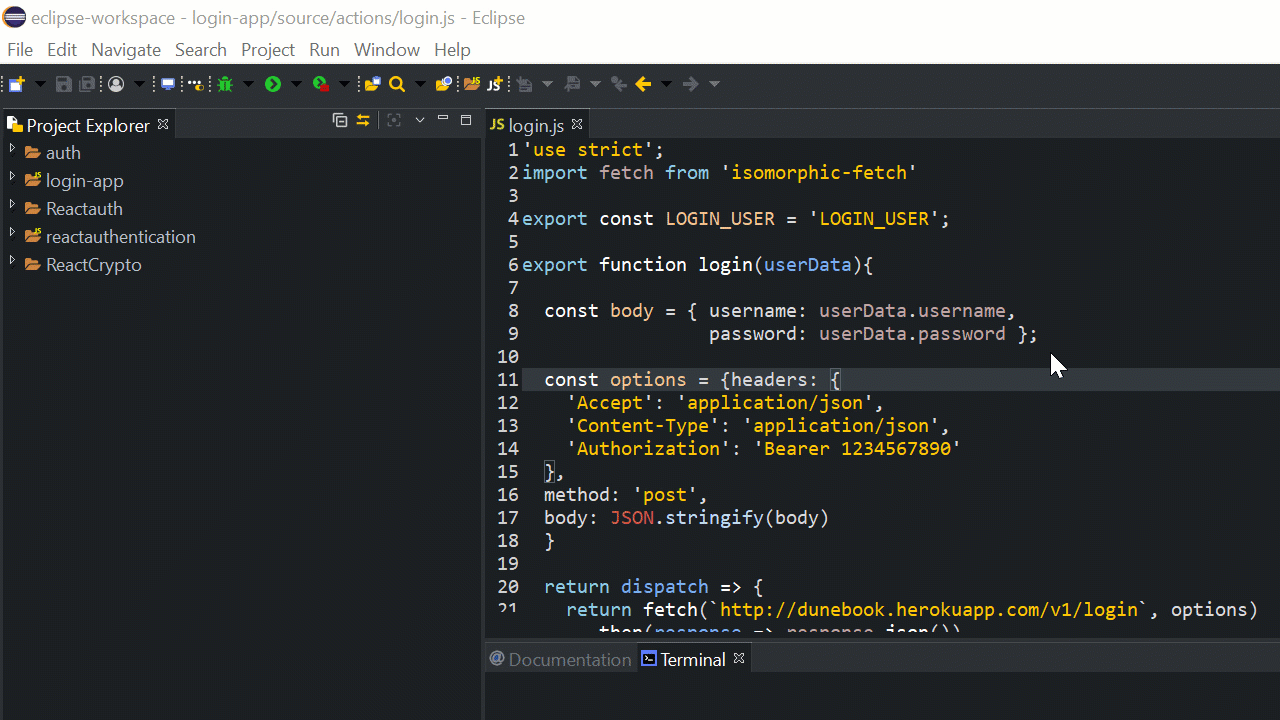The height and width of the screenshot is (720, 1280).
Task: Select the login-app project in the tree
Action: pyautogui.click(x=85, y=181)
